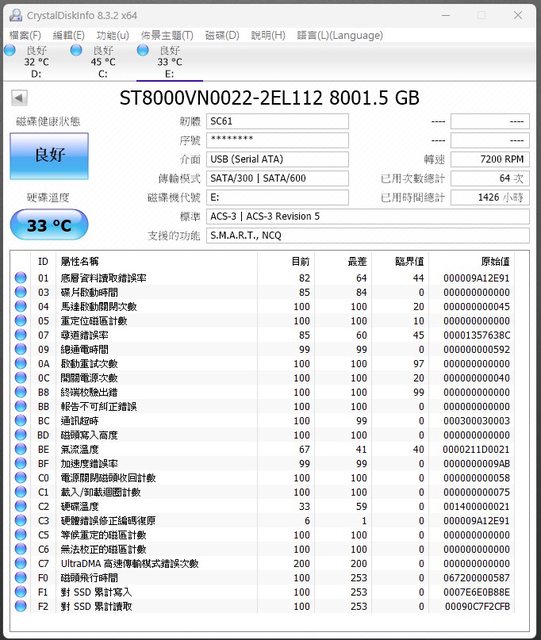Select the E: drive status orb

tap(143, 50)
